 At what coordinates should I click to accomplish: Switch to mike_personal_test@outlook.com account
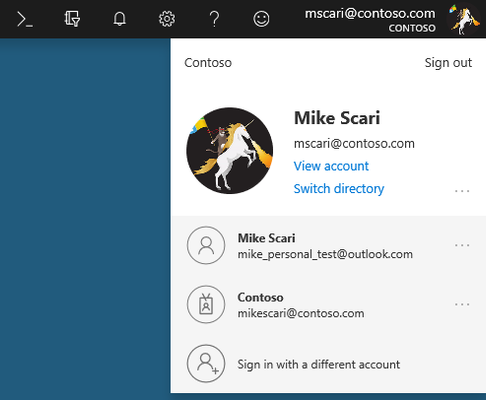[328, 245]
